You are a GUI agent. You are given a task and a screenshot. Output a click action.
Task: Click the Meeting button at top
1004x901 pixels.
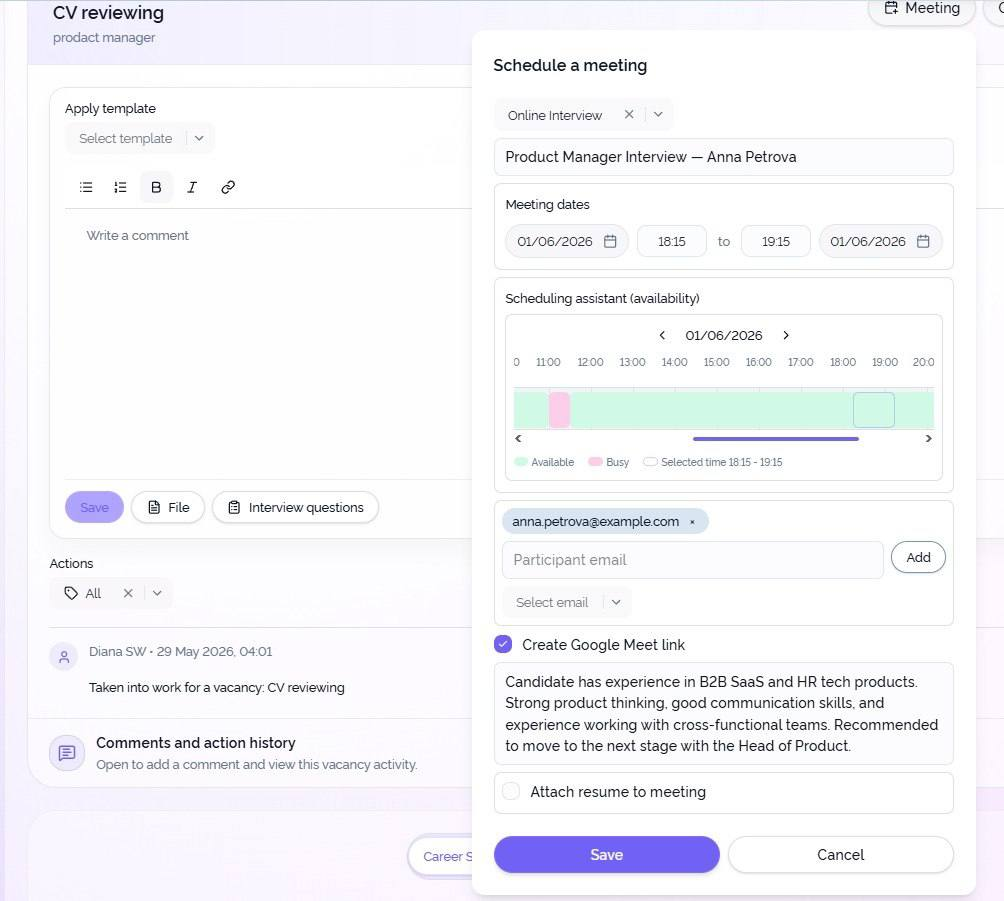point(921,9)
